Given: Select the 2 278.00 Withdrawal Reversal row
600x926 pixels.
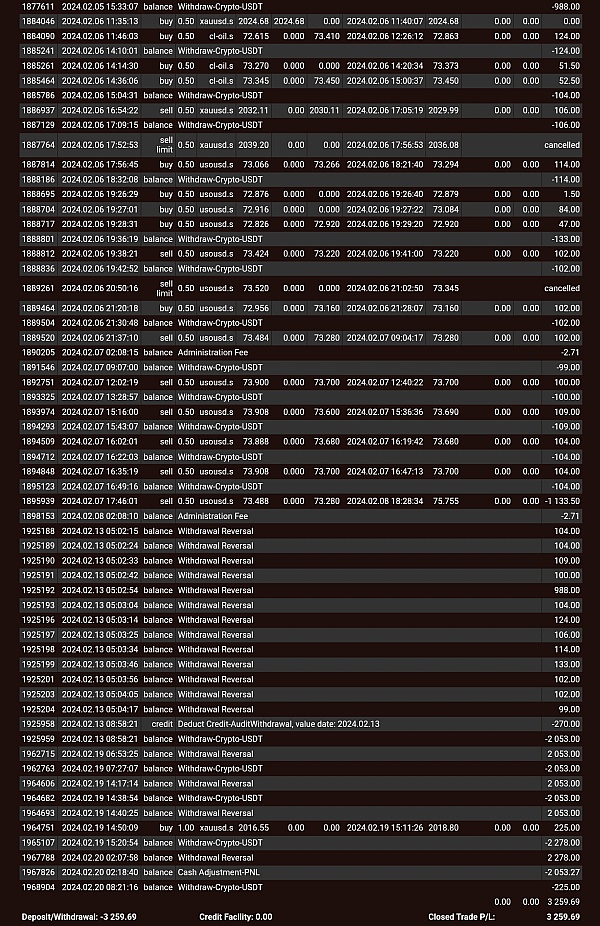Looking at the screenshot, I should pyautogui.click(x=300, y=857).
